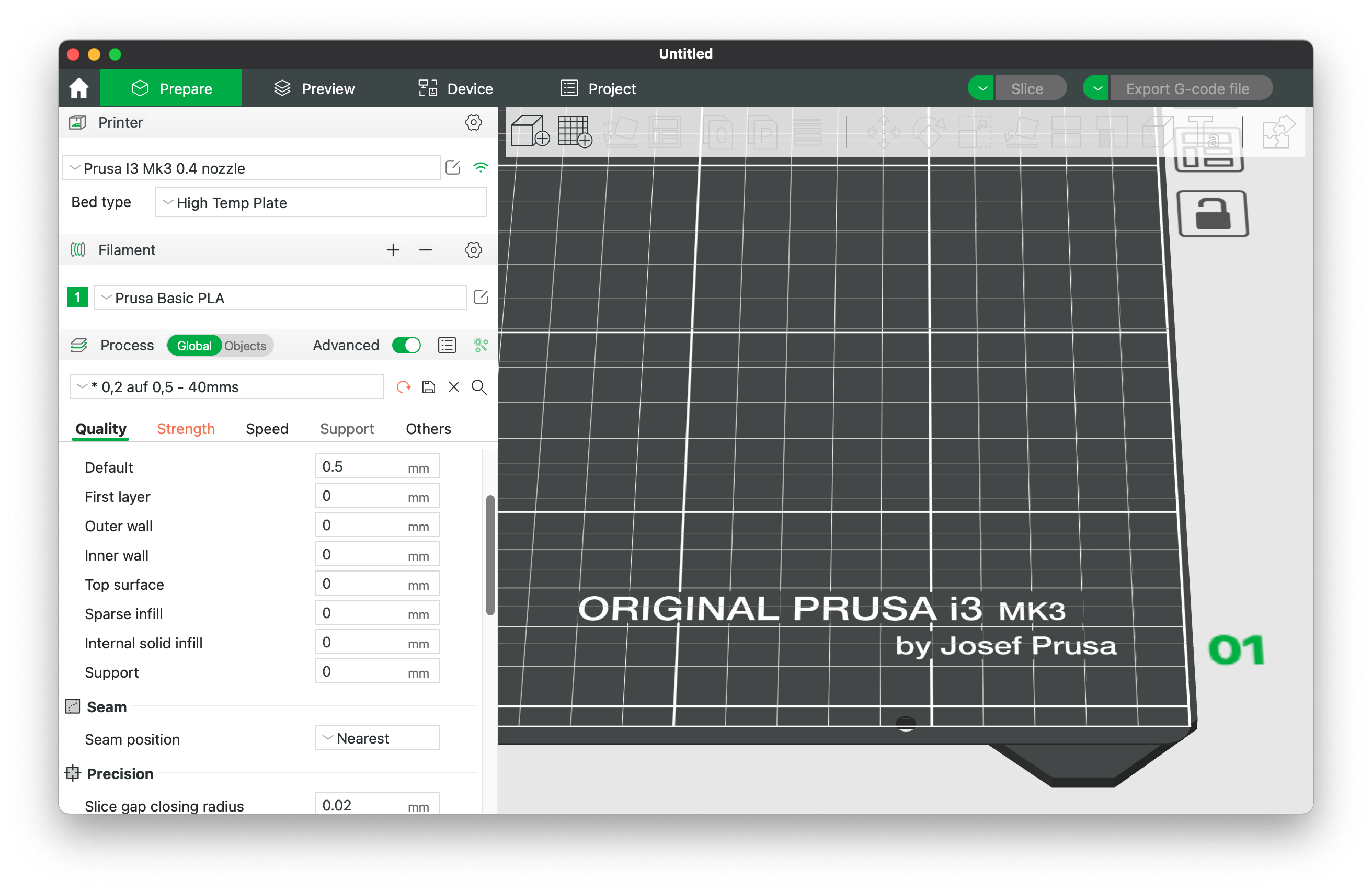This screenshot has width=1372, height=891.
Task: Select the Scale gizmo tool
Action: pos(975,131)
